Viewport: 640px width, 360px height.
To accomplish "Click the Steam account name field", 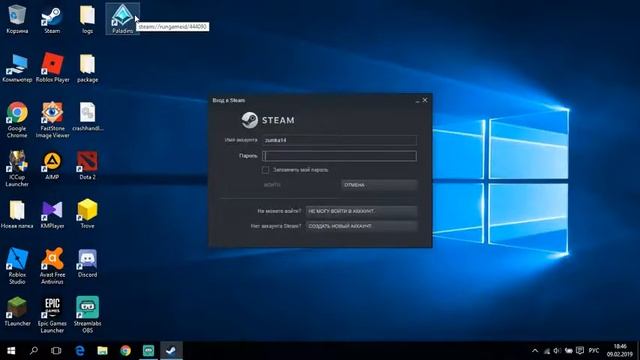I will (340, 140).
